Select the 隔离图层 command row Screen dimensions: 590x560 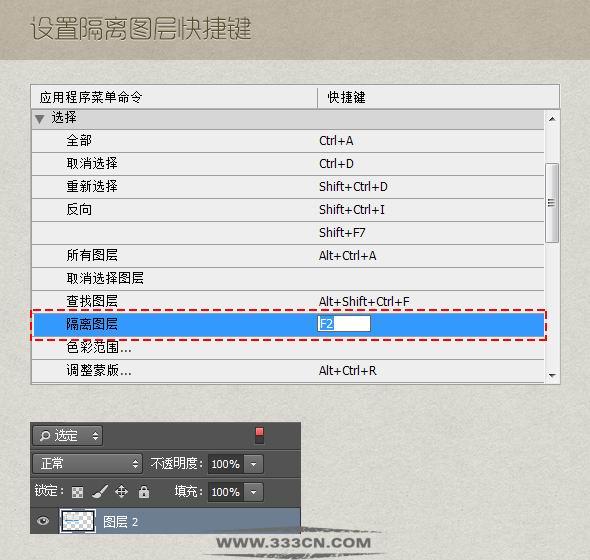tap(288, 324)
